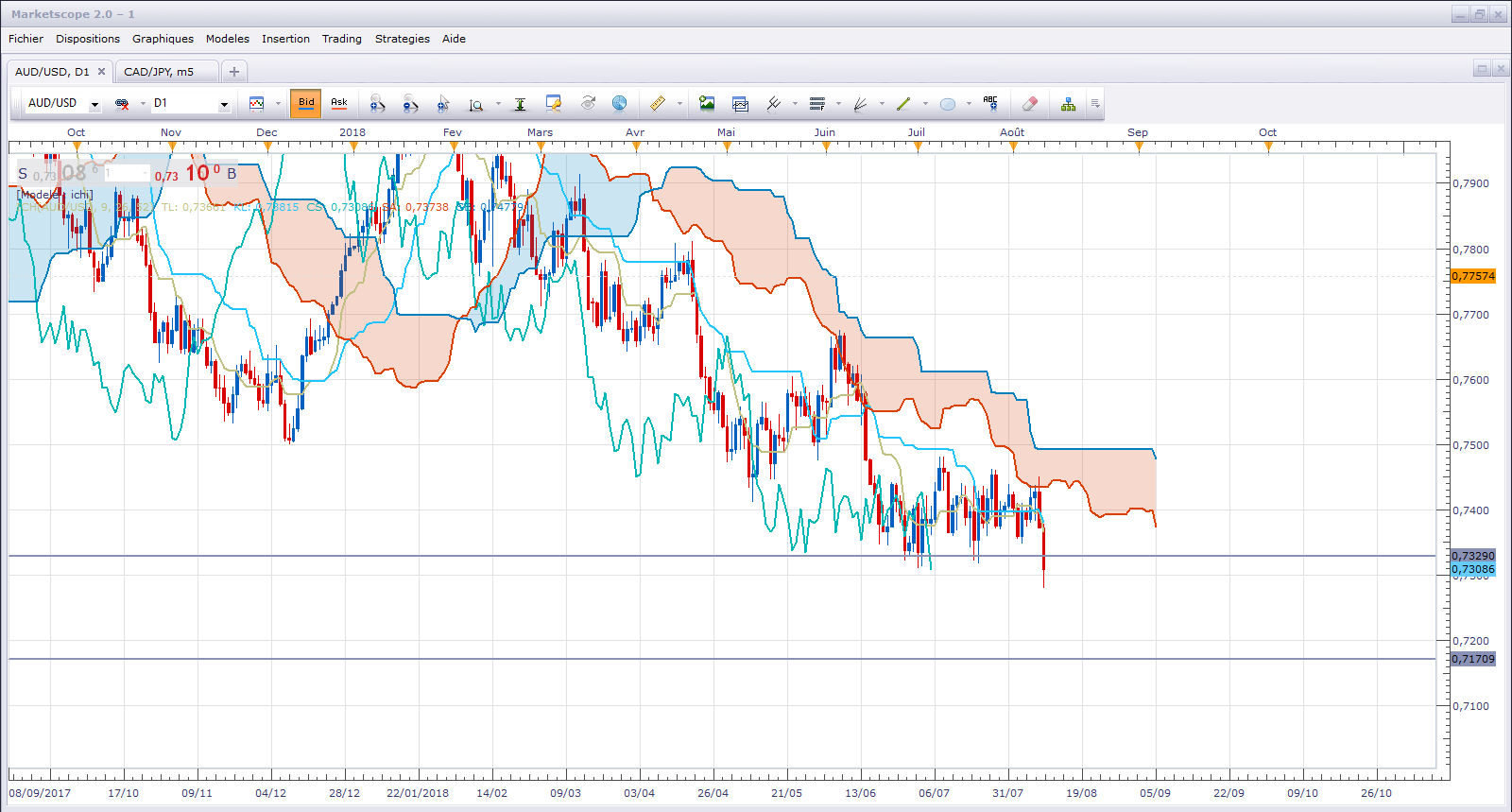Image resolution: width=1512 pixels, height=812 pixels.
Task: Open the toolbar overflow options icon
Action: tap(1095, 104)
